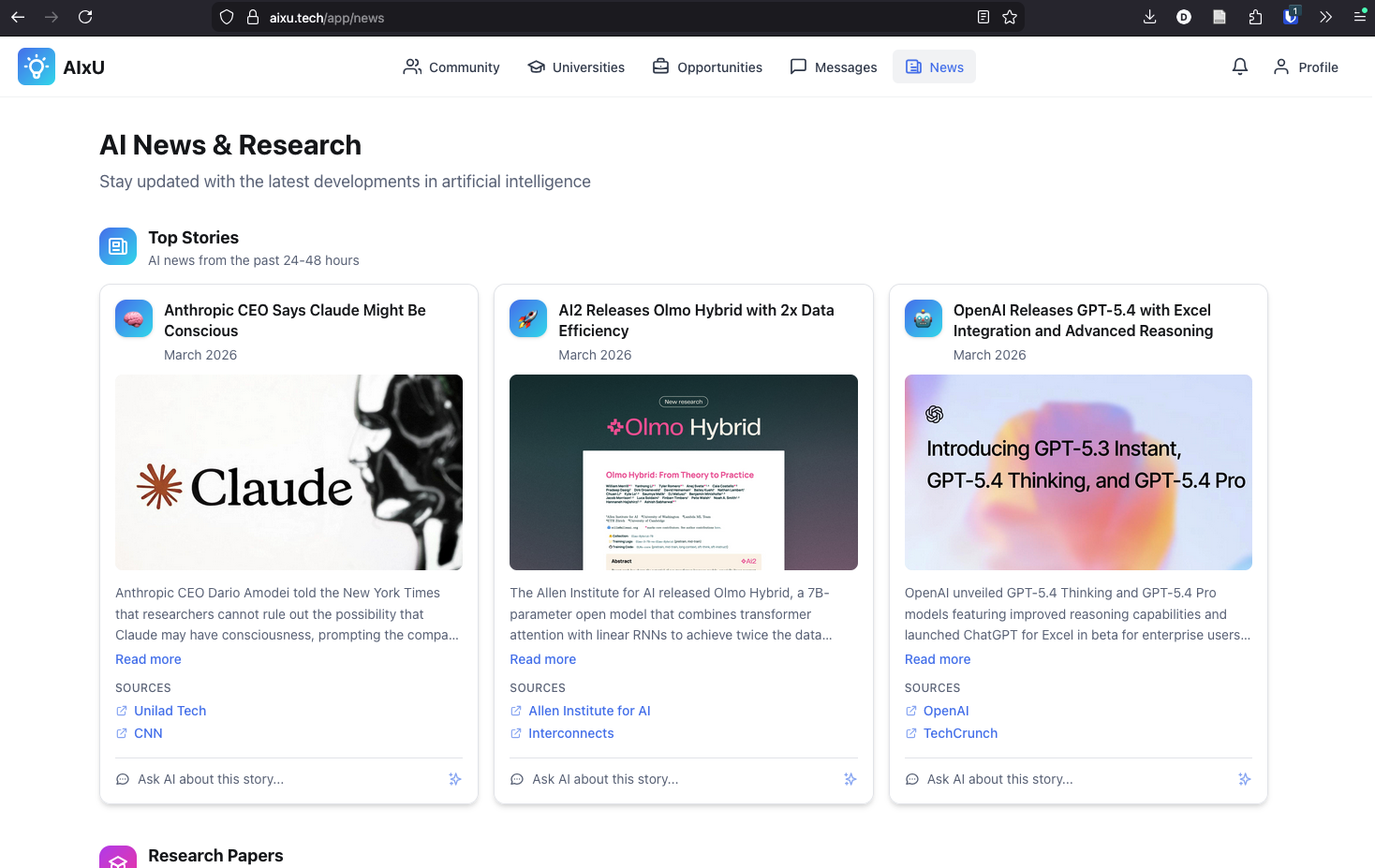Reload the page
The image size is (1375, 868).
(x=85, y=17)
